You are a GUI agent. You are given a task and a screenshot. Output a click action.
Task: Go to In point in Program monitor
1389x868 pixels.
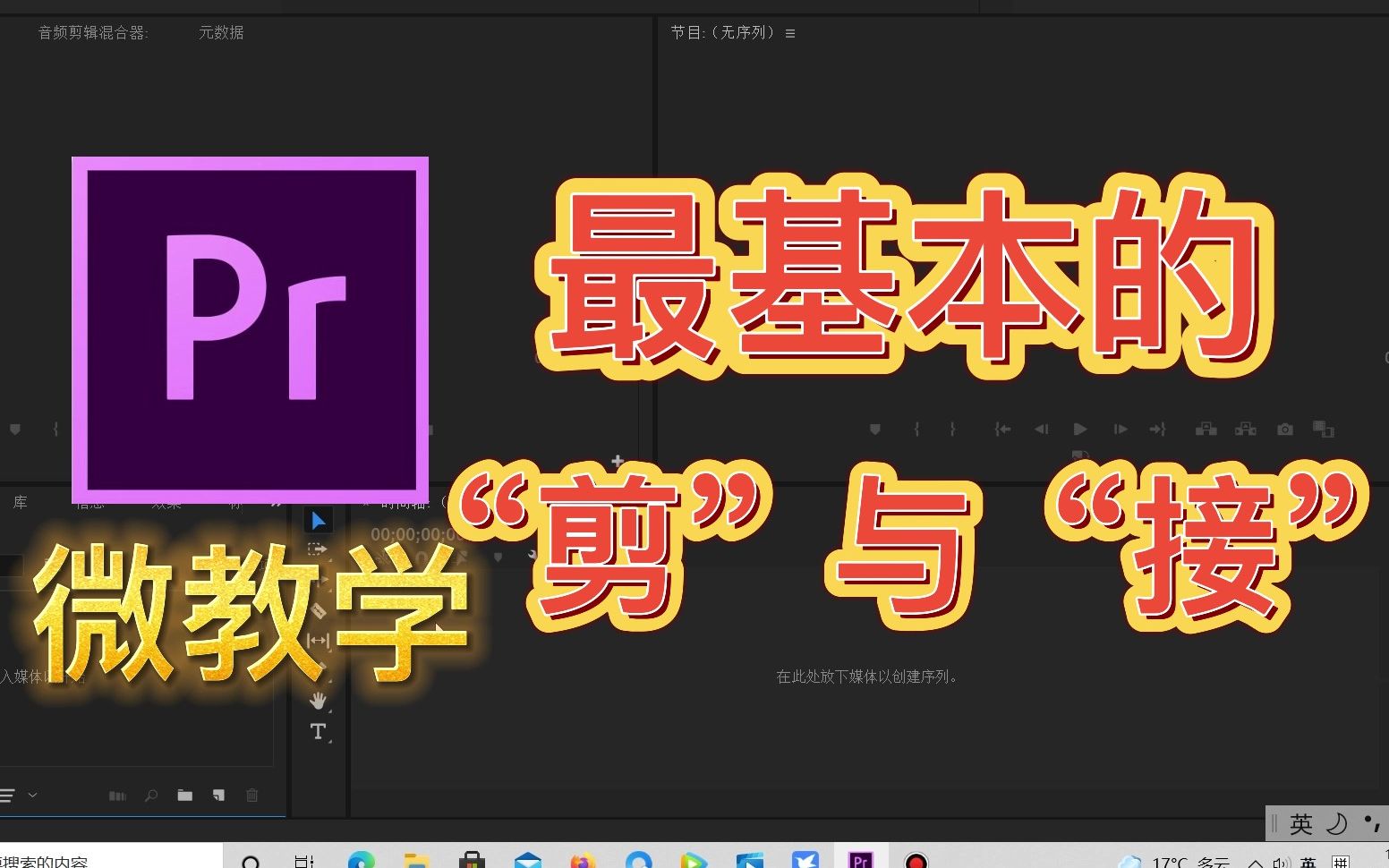tap(1002, 430)
